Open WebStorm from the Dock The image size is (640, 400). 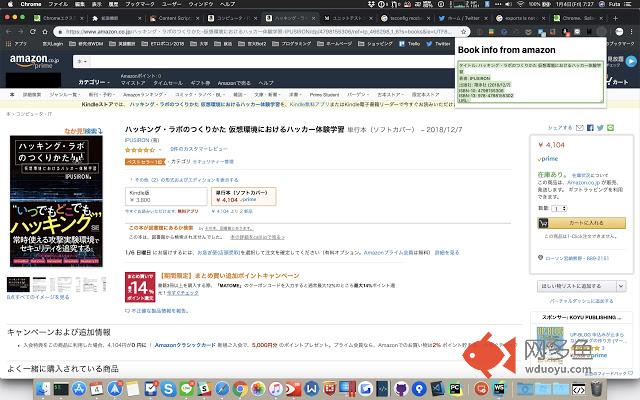499,389
